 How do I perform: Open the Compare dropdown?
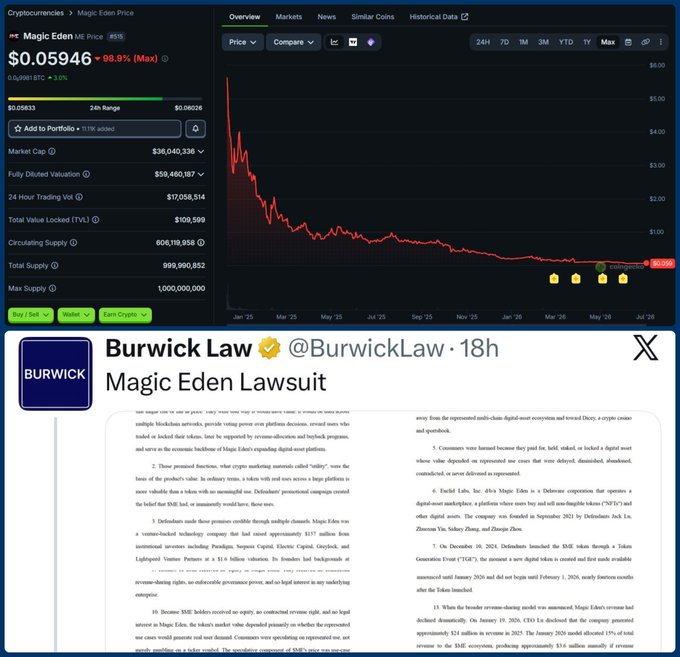point(293,42)
